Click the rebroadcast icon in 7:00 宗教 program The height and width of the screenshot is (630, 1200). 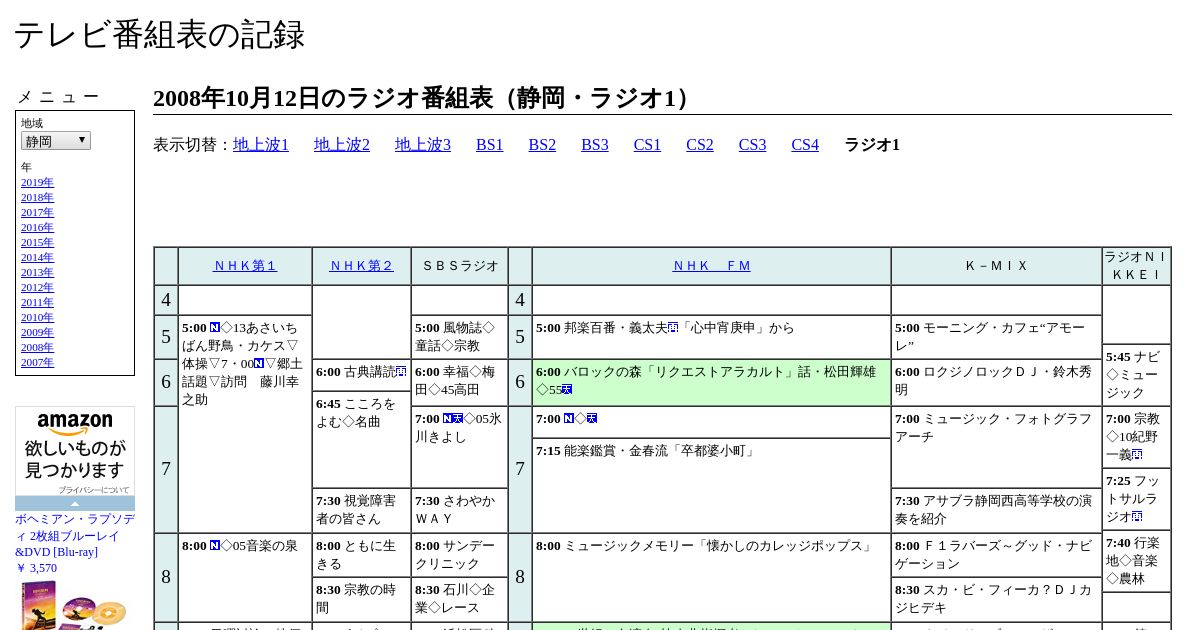click(1138, 455)
